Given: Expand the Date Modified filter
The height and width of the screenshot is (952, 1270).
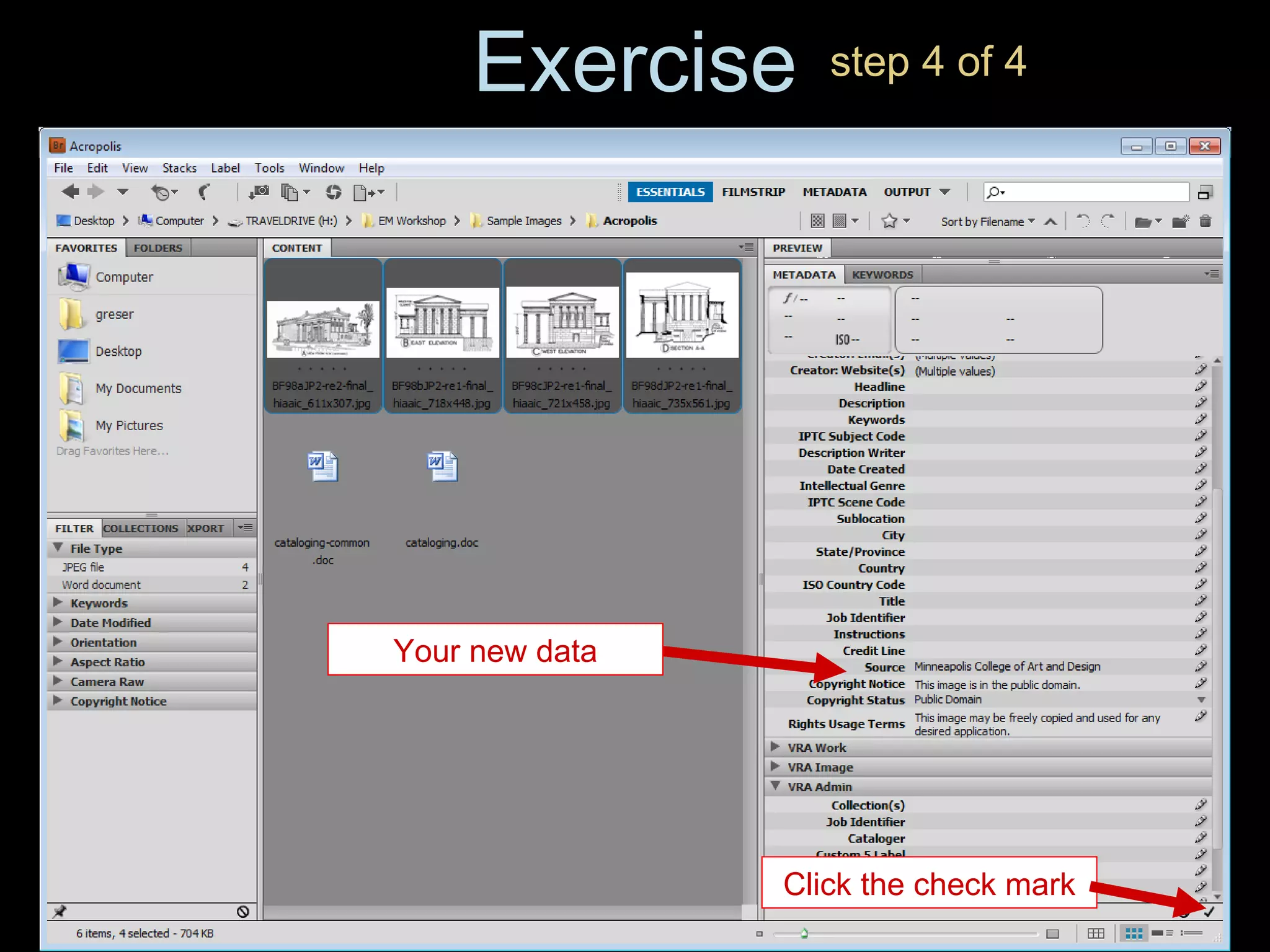Looking at the screenshot, I should 58,622.
